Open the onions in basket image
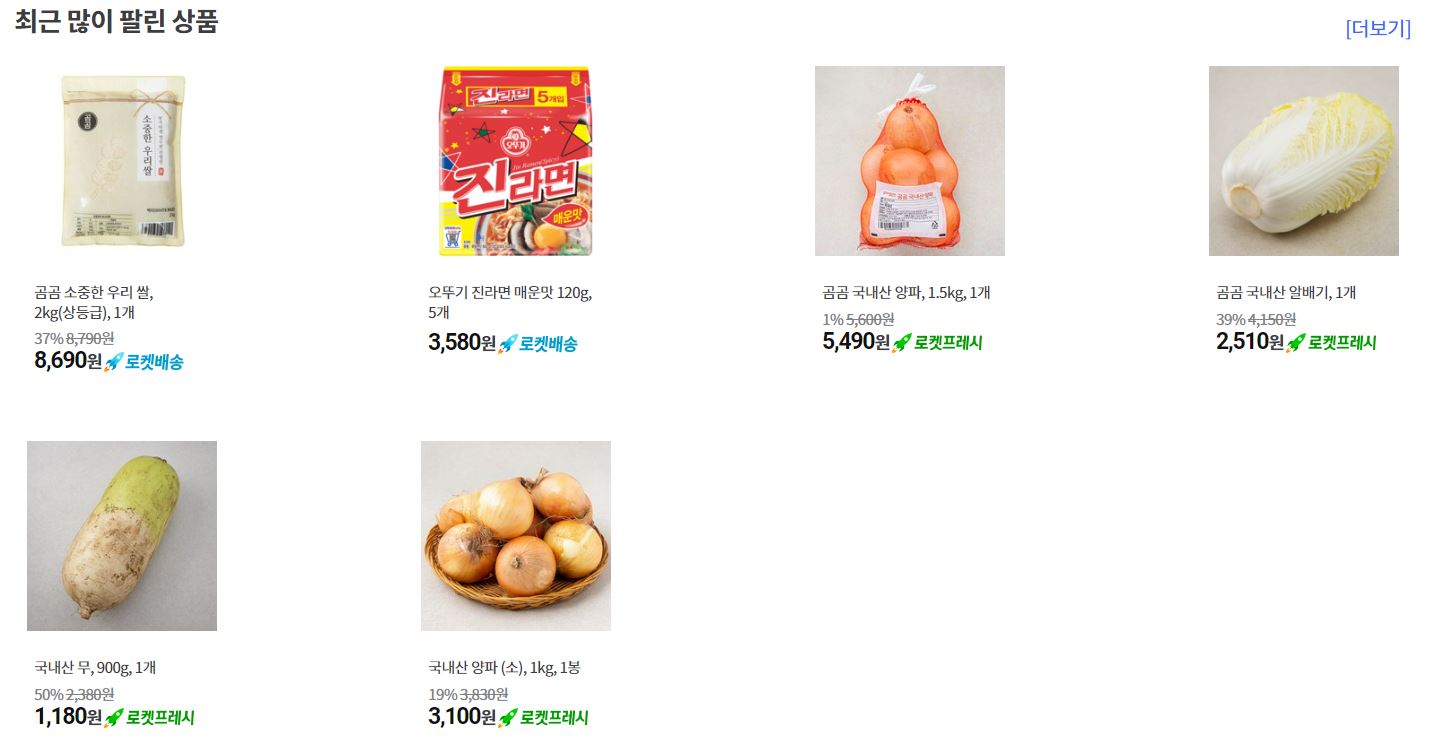Screen dimensions: 1448x741 click(516, 536)
